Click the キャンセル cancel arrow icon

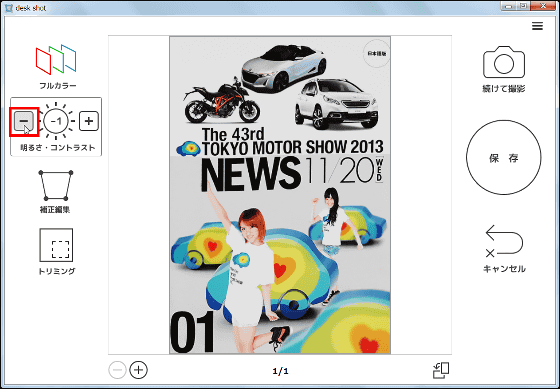click(504, 241)
